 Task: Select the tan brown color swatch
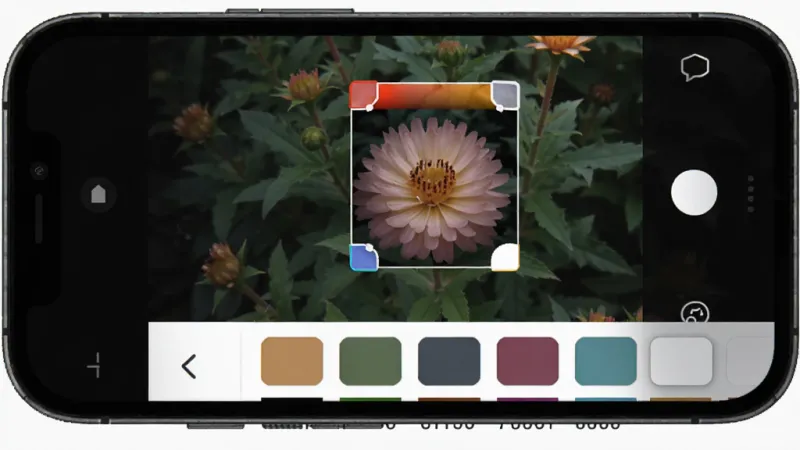[x=292, y=361]
